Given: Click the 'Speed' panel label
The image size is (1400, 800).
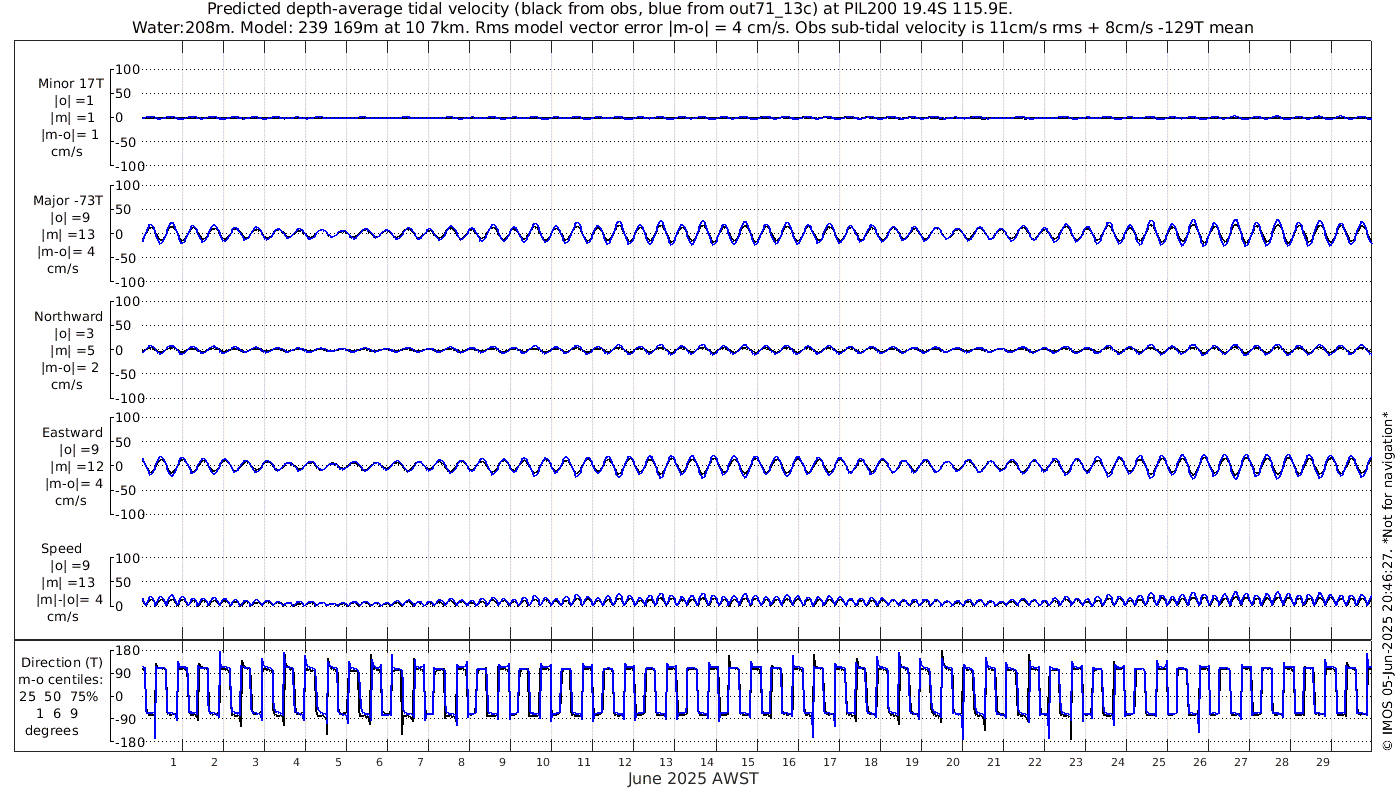Looking at the screenshot, I should [x=62, y=549].
